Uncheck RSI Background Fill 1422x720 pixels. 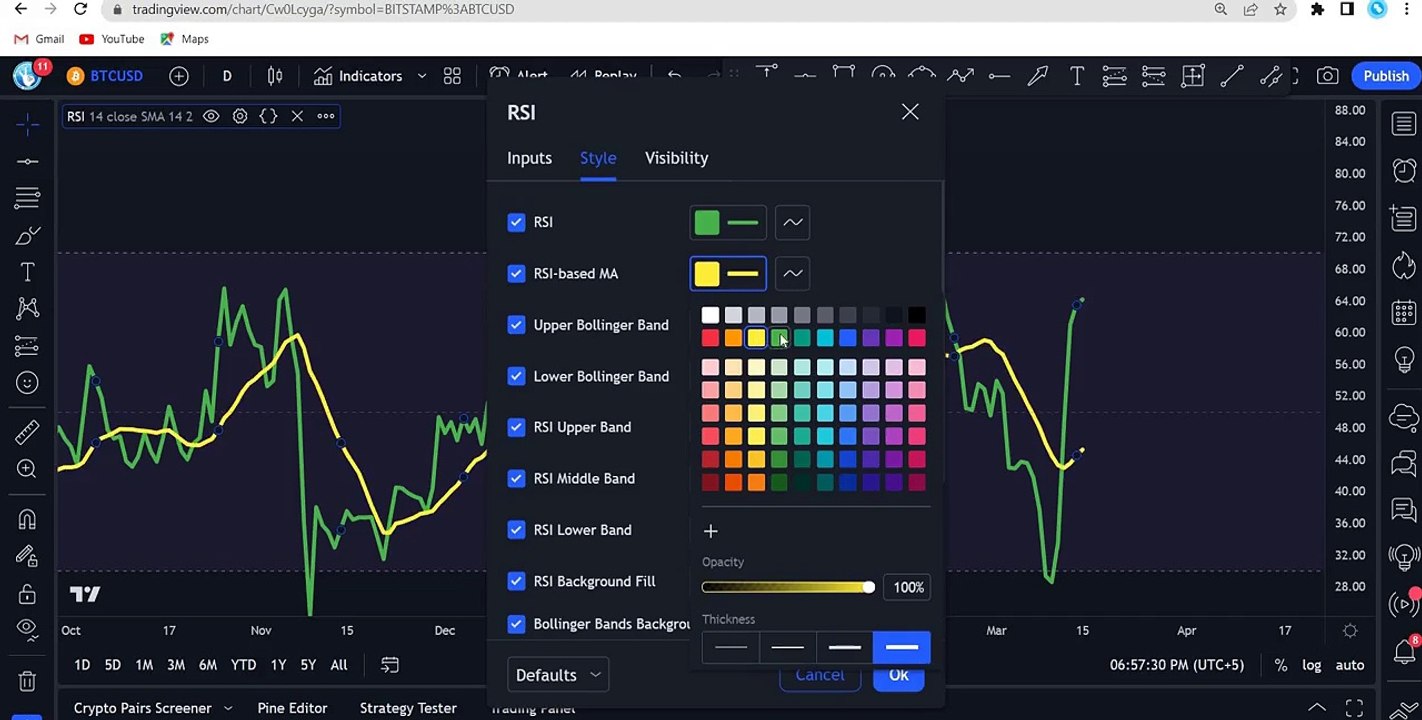pyautogui.click(x=516, y=581)
